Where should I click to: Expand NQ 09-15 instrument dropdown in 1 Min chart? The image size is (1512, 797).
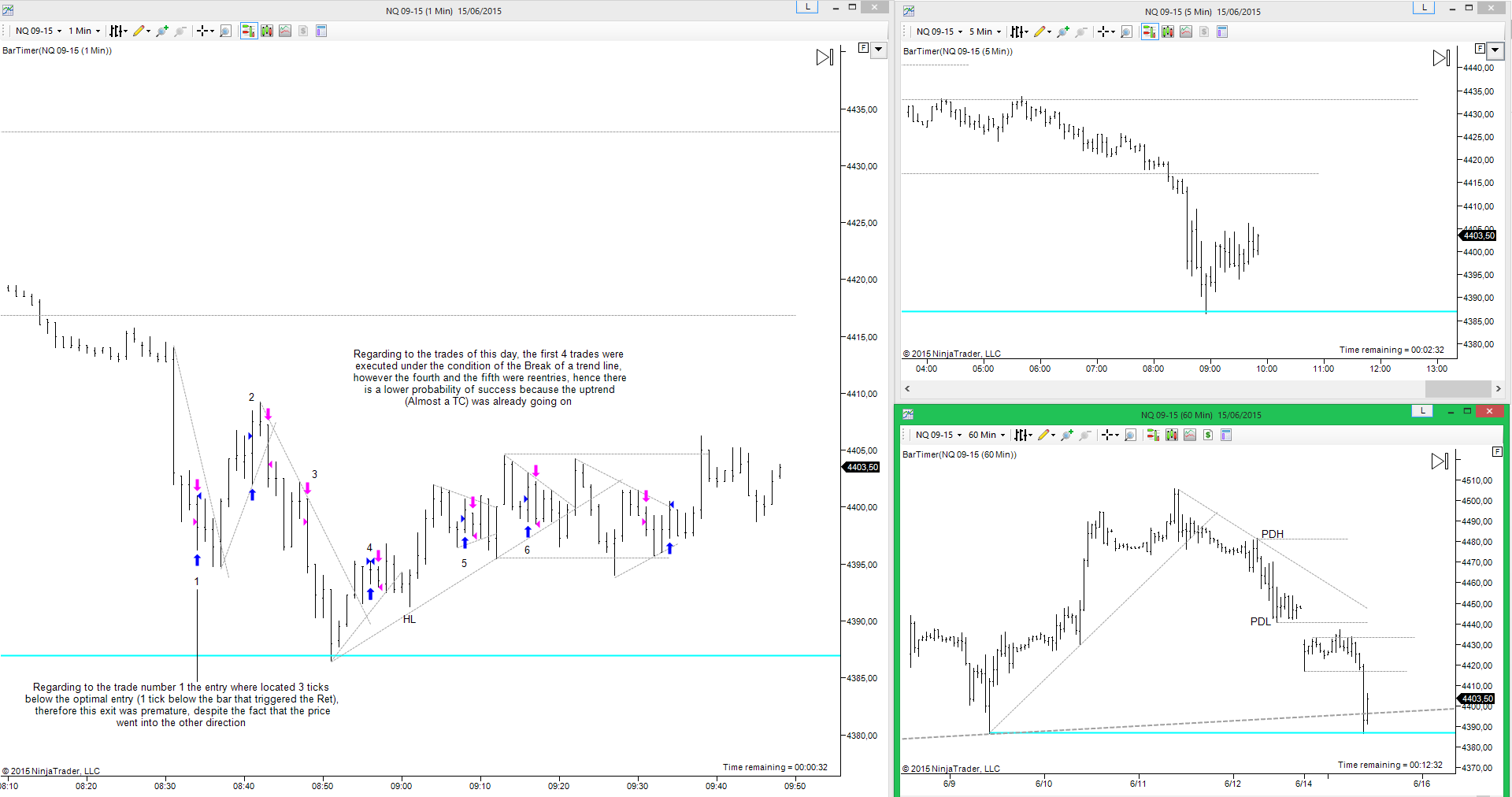[39, 31]
